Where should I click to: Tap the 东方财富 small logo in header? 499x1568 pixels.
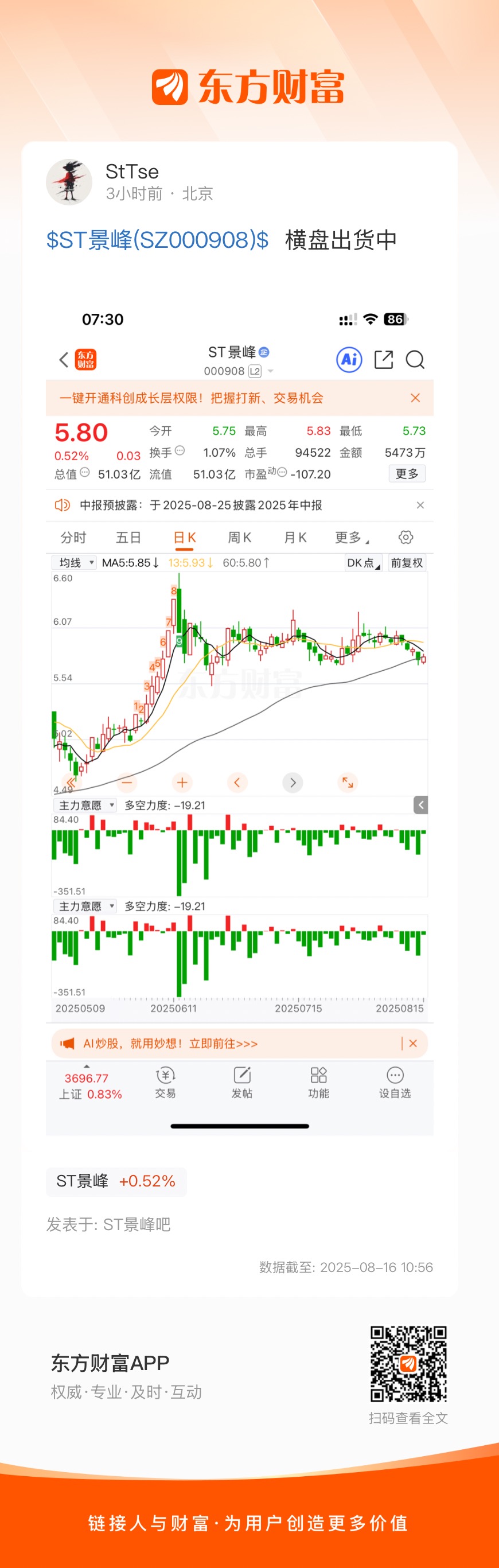[x=86, y=359]
